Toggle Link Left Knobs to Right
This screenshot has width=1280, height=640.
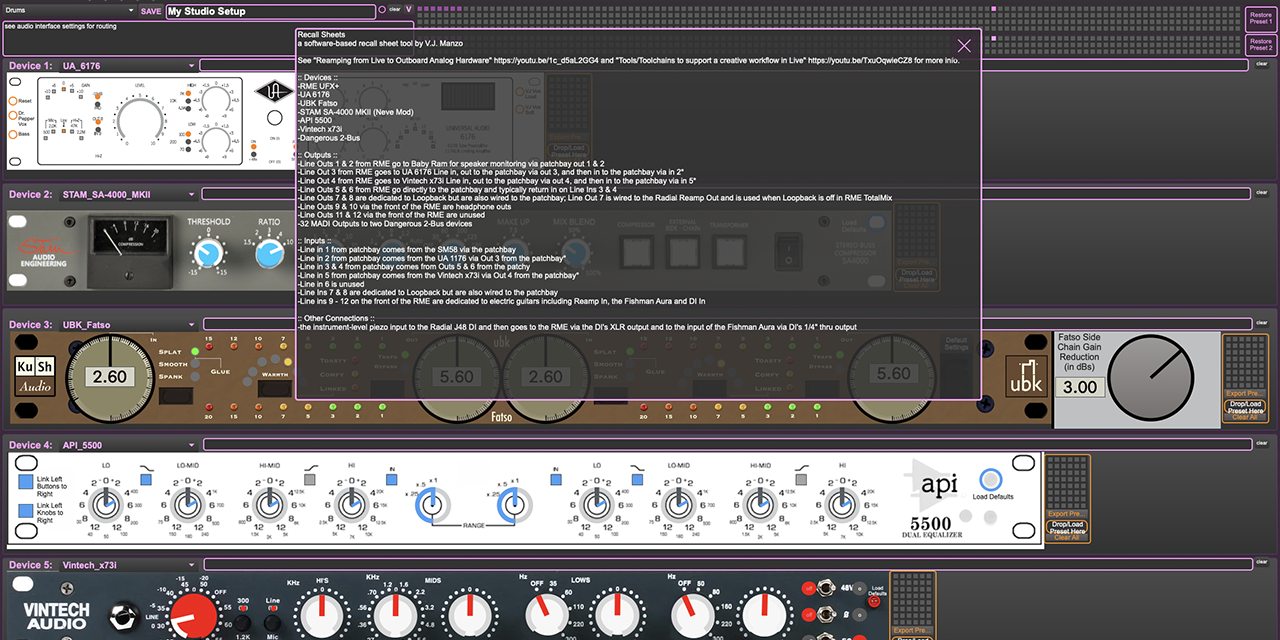point(26,511)
